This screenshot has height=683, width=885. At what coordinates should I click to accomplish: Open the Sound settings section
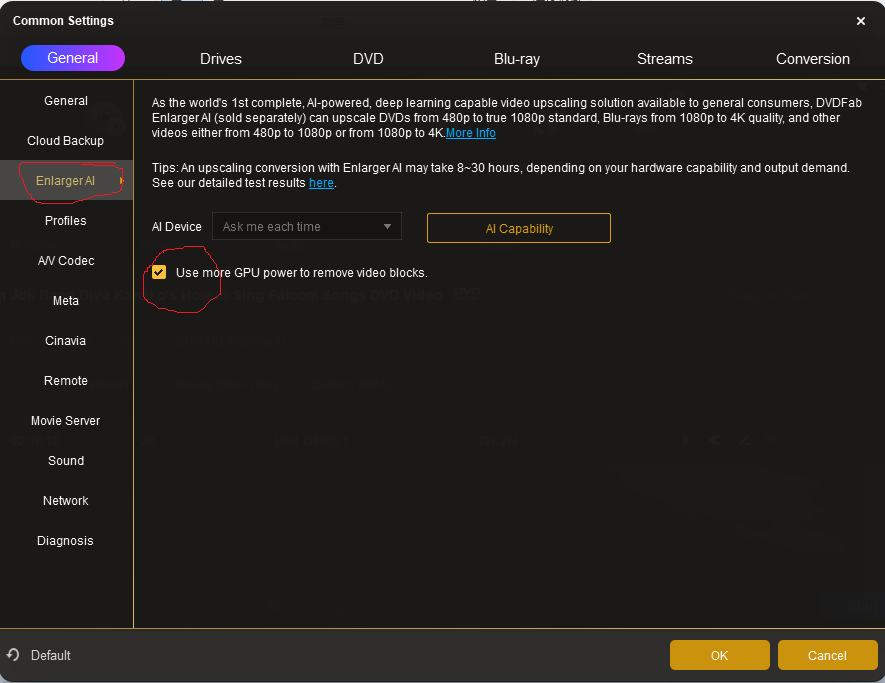pos(66,461)
